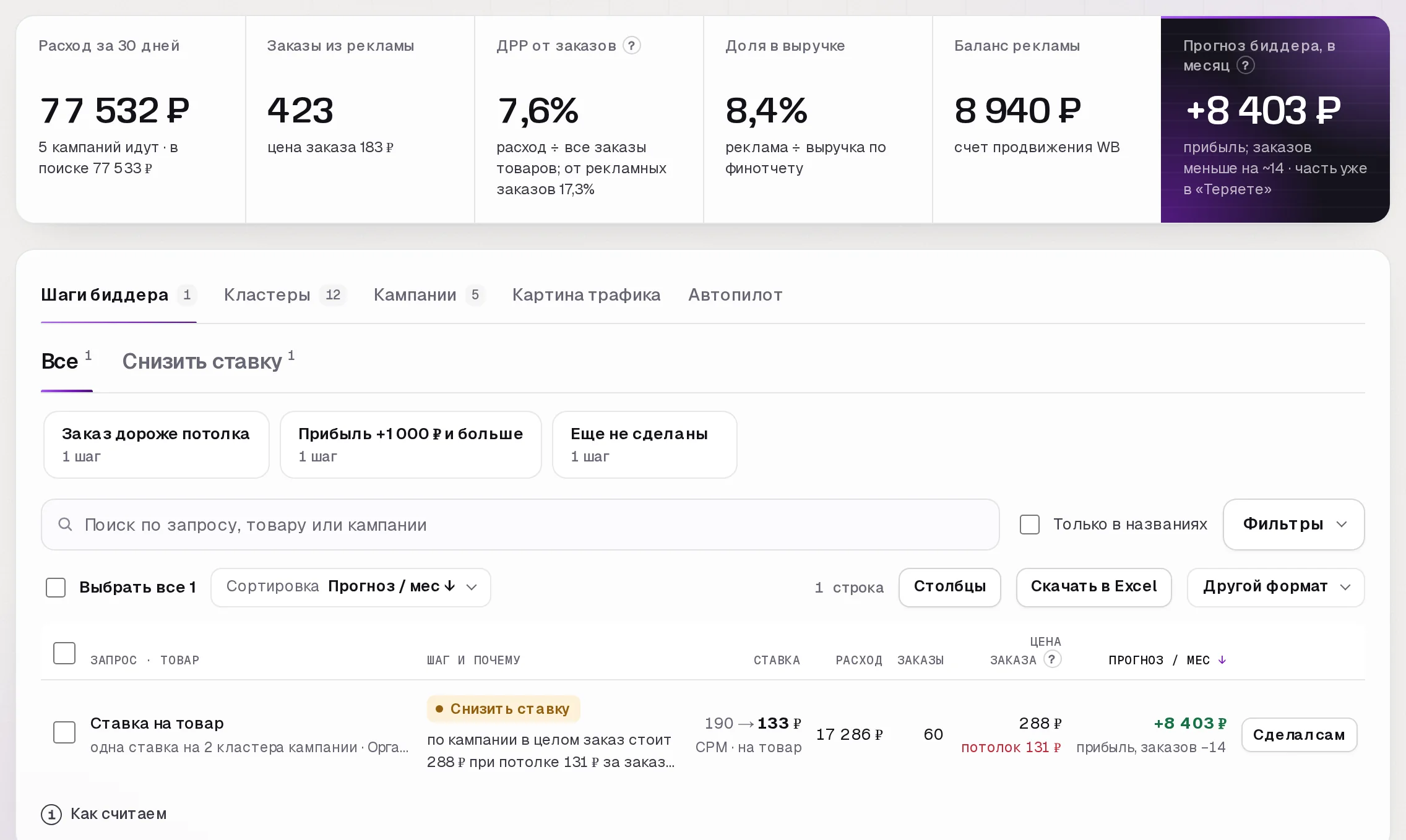Toggle Только в названиях checkbox

click(1030, 525)
